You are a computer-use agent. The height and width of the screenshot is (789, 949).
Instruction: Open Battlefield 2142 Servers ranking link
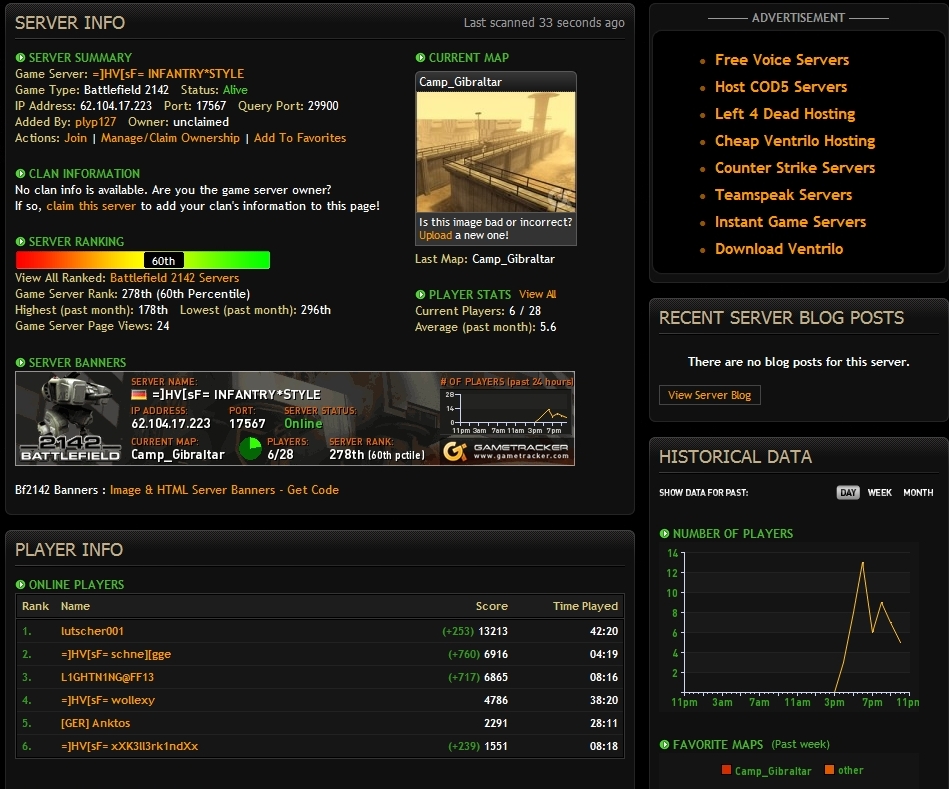click(174, 278)
